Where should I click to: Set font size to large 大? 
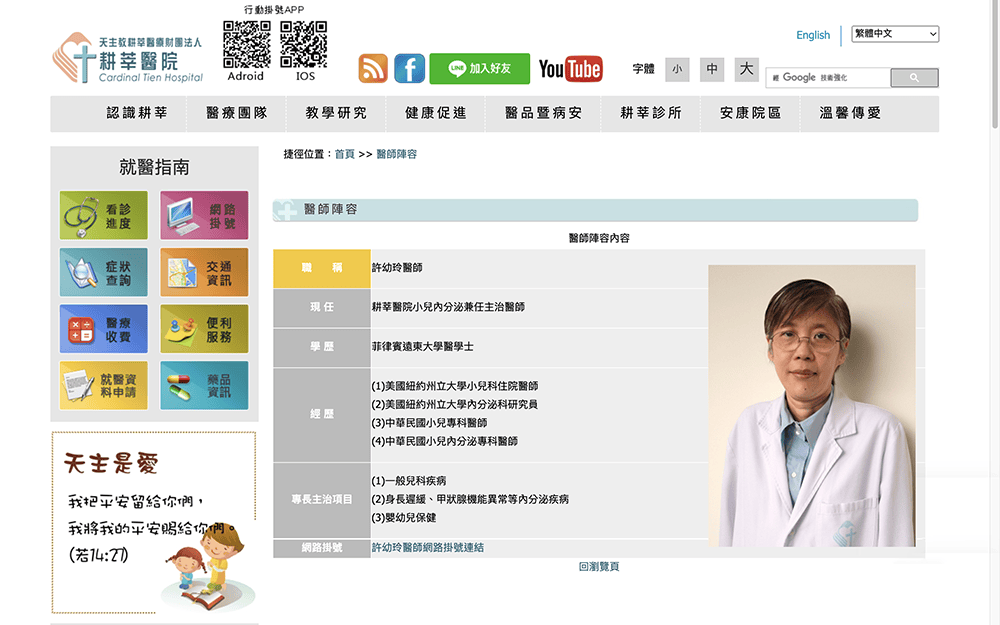point(746,69)
